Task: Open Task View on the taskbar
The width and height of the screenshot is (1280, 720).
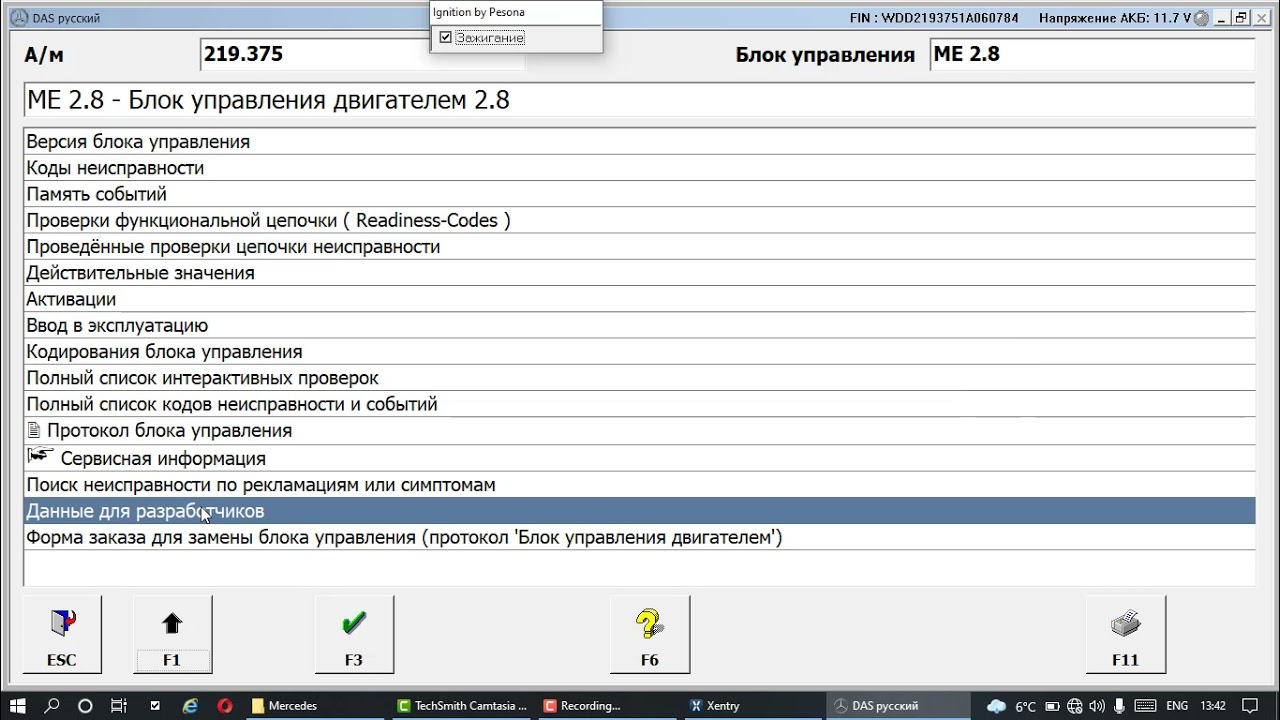Action: (x=118, y=705)
